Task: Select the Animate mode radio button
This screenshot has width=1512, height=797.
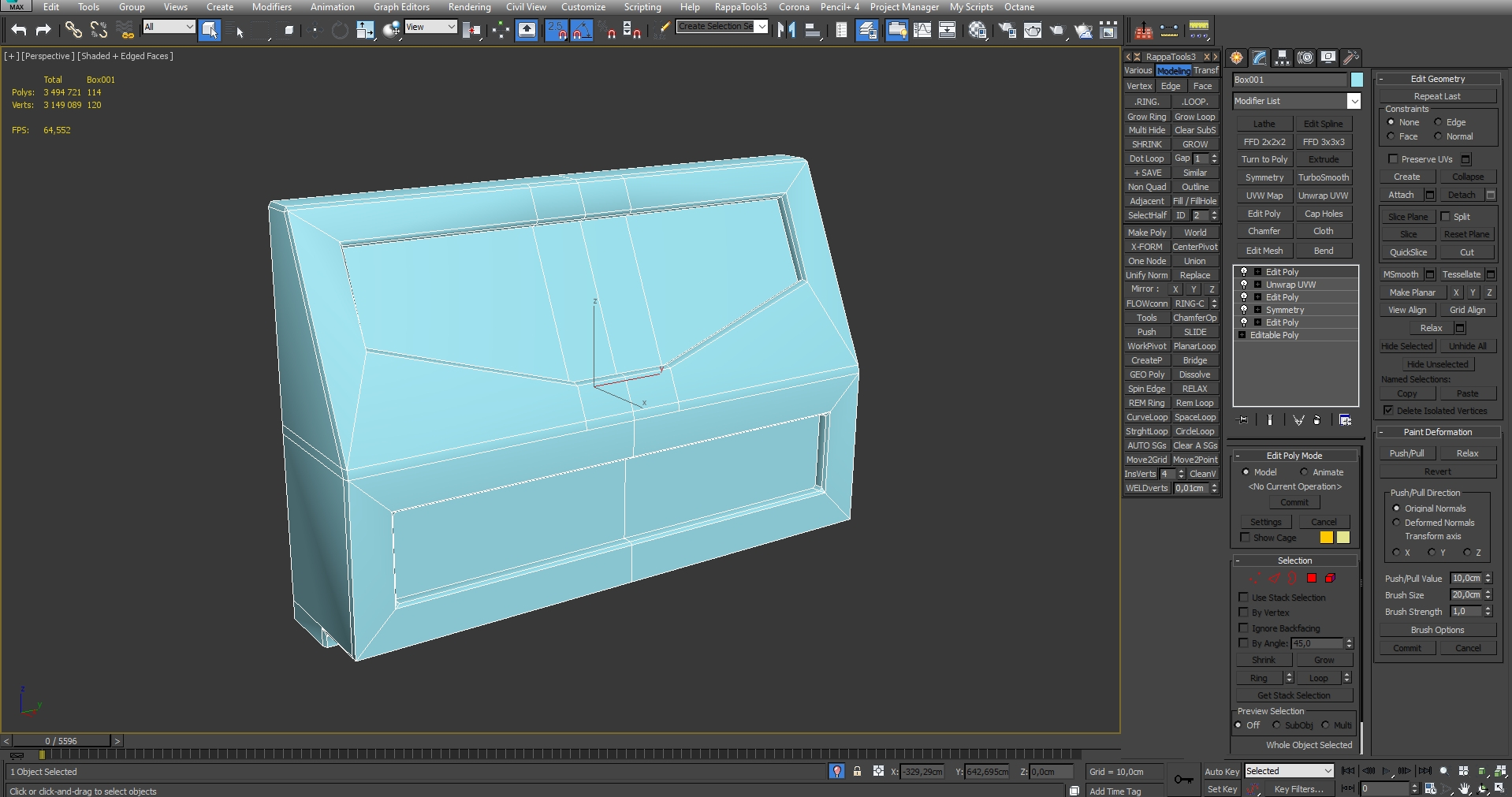Action: click(x=1304, y=472)
